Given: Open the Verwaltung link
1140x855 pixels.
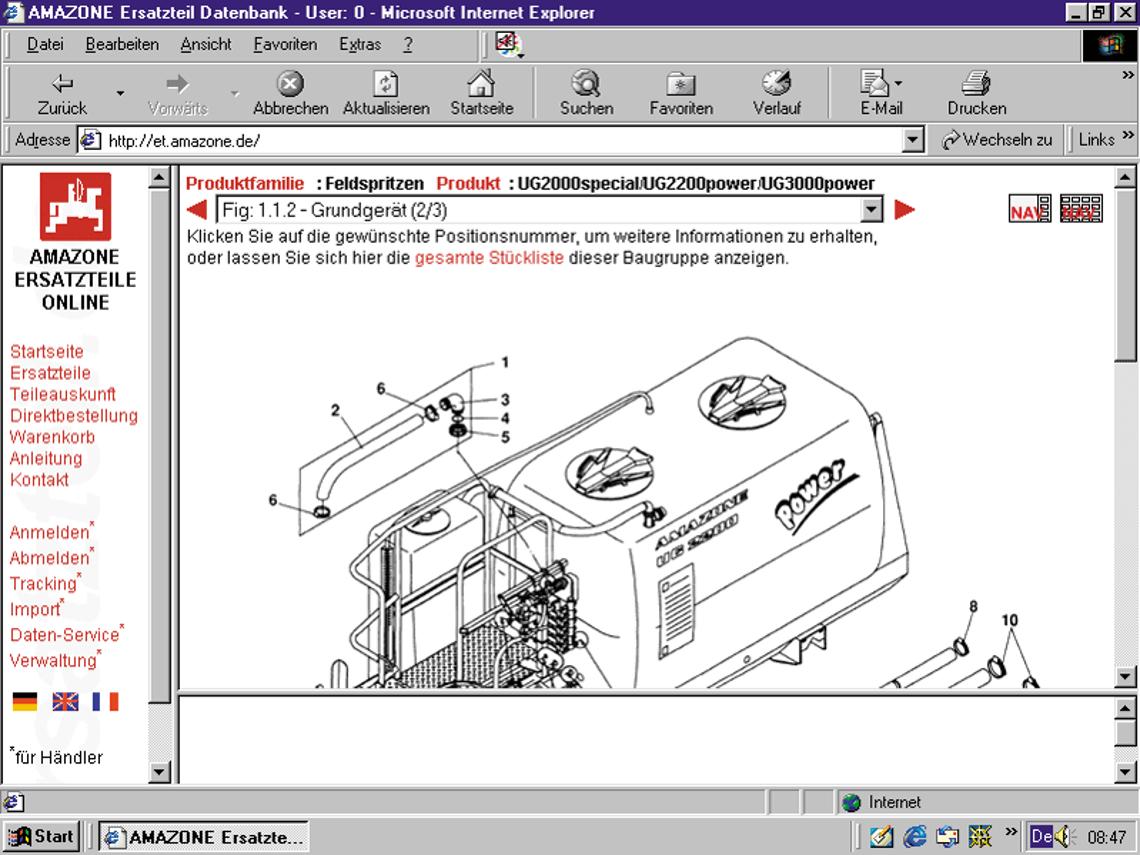Looking at the screenshot, I should tap(53, 661).
